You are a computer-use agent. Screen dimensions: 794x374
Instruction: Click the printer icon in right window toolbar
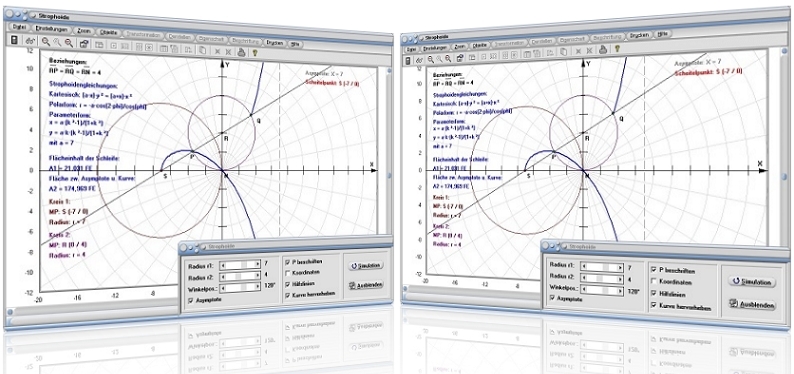(603, 49)
